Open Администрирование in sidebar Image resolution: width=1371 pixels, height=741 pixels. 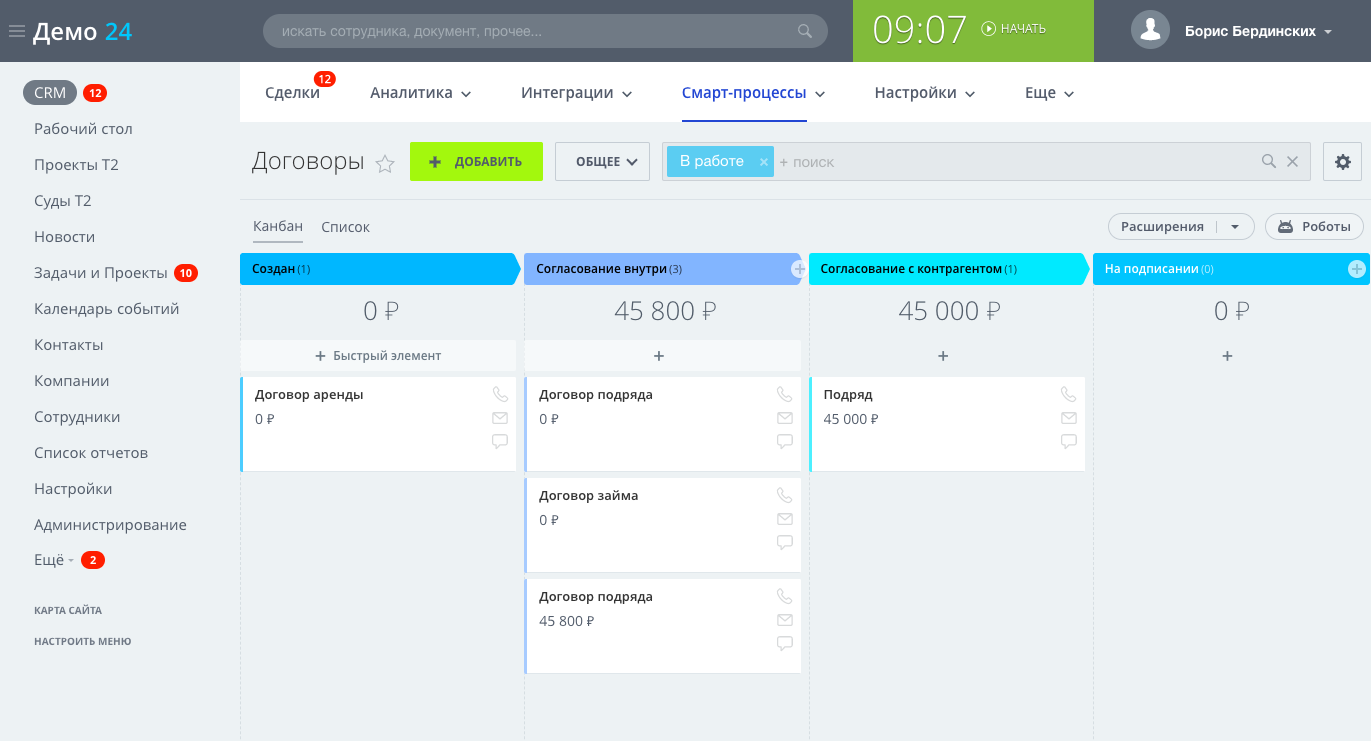(110, 525)
